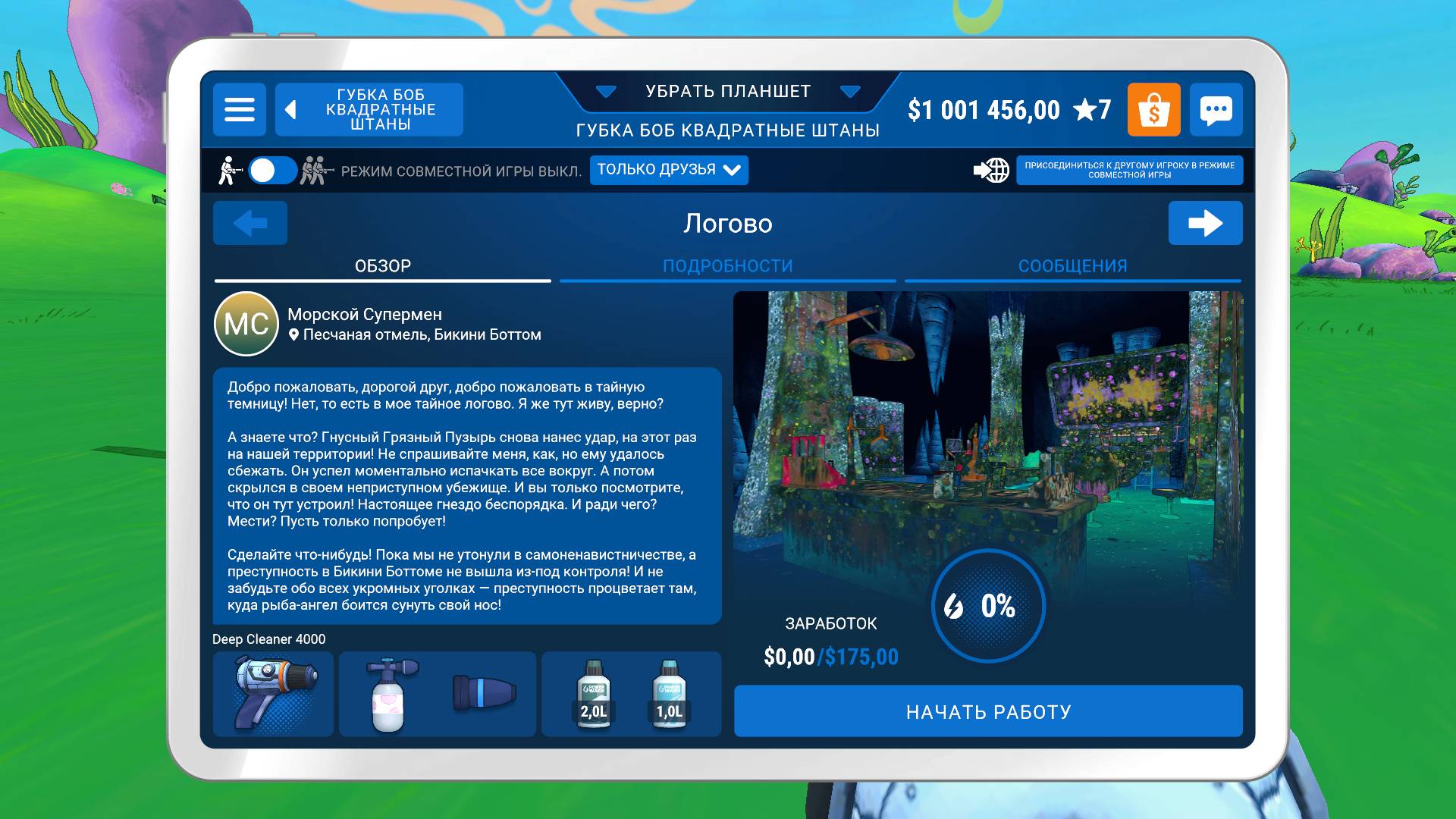This screenshot has height=819, width=1456.
Task: Select the soap spray bottle attachment
Action: (389, 693)
